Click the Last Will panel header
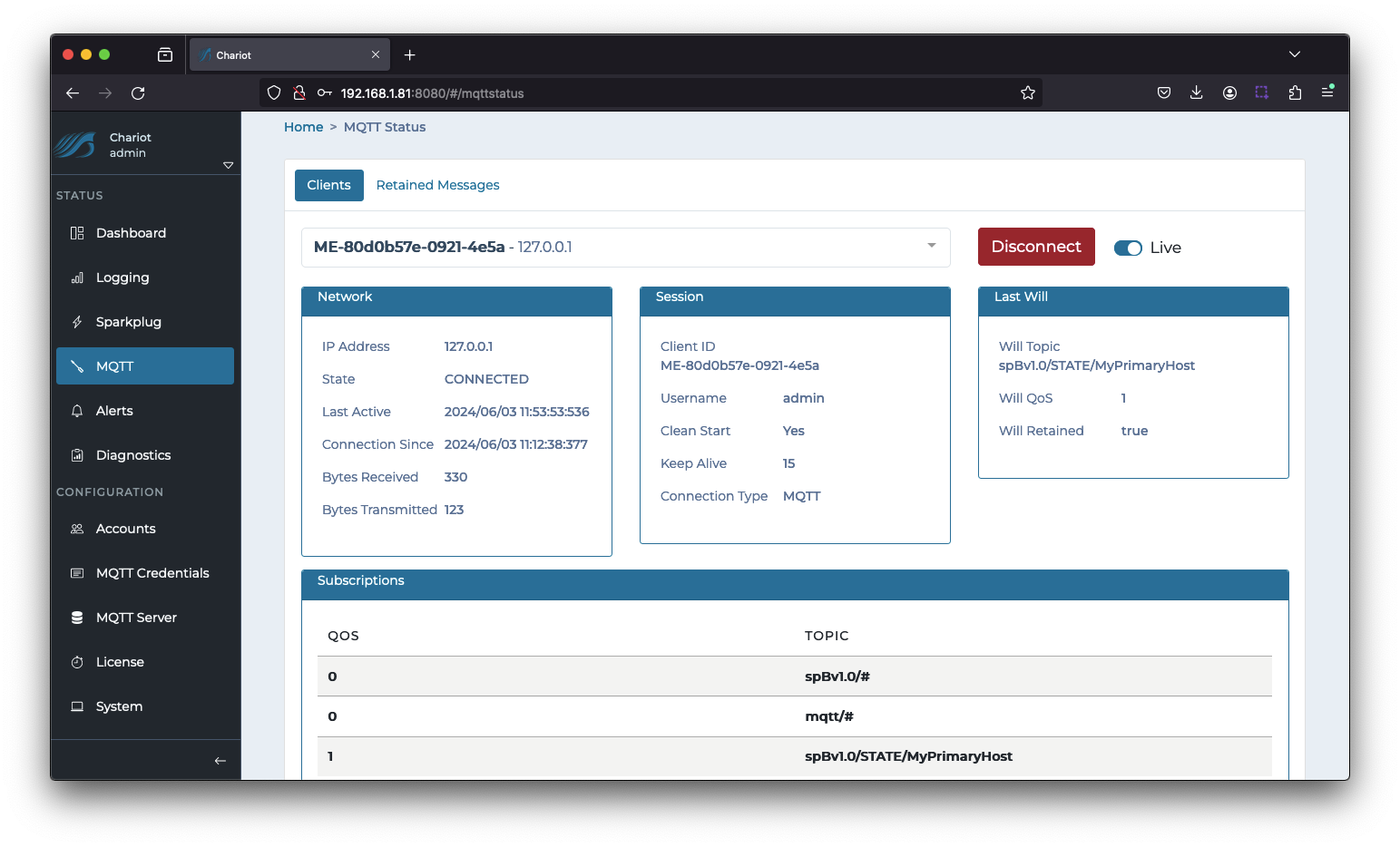The width and height of the screenshot is (1400, 847). 1133,301
